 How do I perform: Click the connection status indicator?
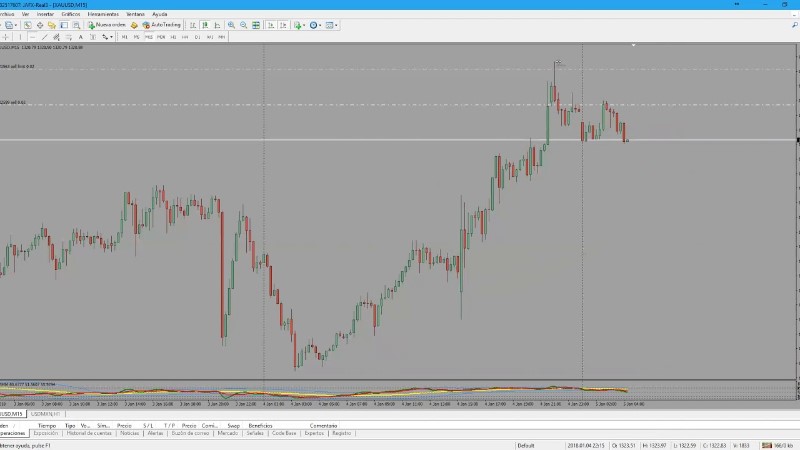(775, 445)
